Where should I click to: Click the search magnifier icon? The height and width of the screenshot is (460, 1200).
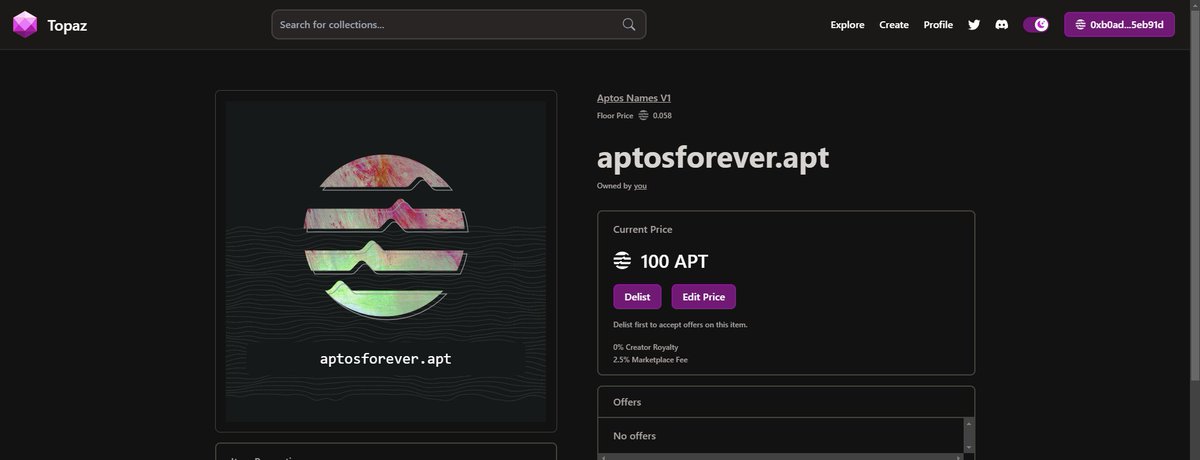[629, 25]
